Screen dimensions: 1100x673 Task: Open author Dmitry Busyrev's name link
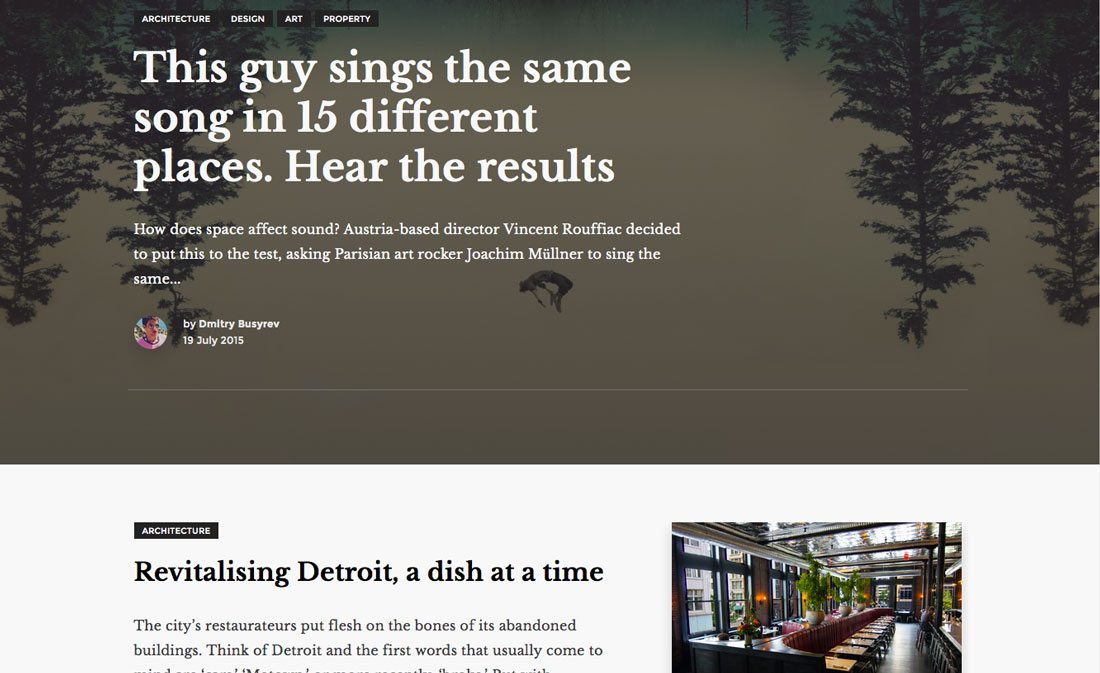[x=239, y=324]
